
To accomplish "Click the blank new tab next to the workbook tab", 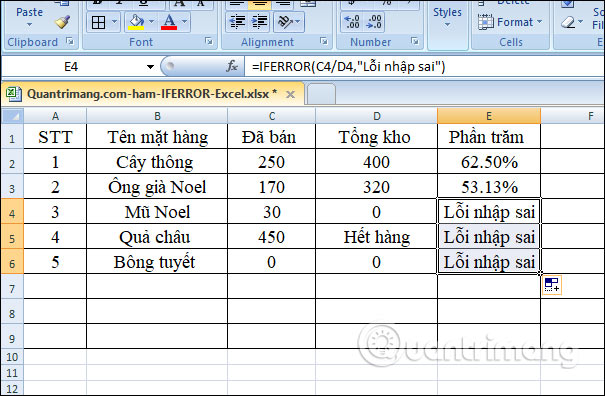I will click(x=321, y=94).
